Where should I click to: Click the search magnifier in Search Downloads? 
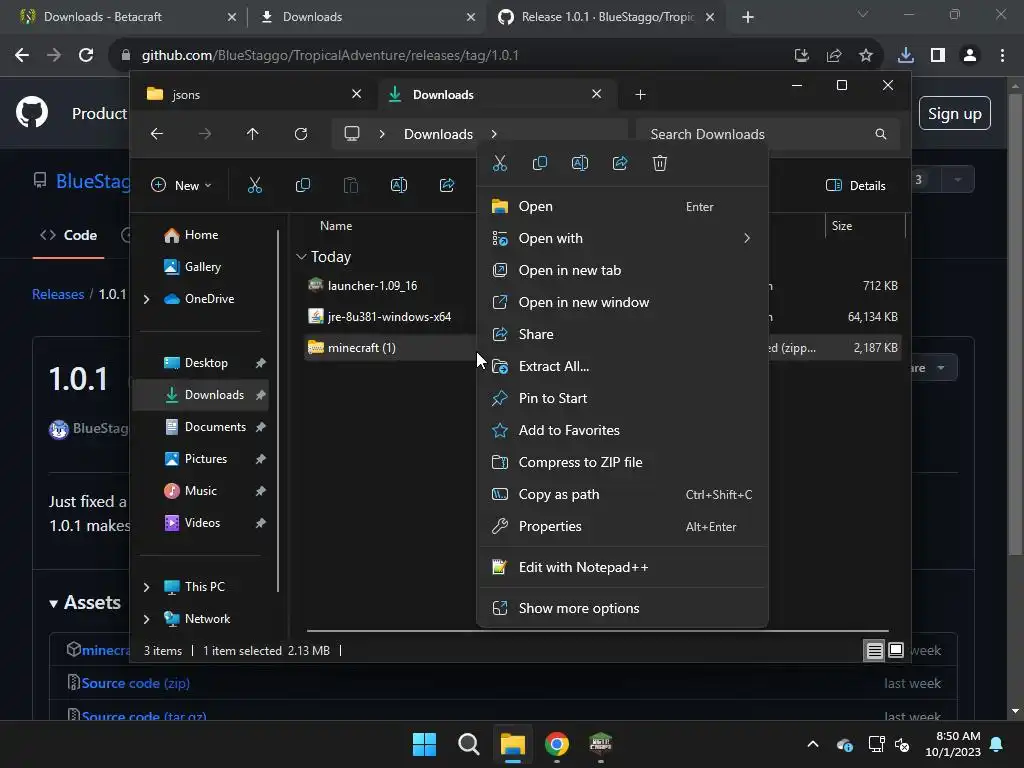pyautogui.click(x=880, y=134)
